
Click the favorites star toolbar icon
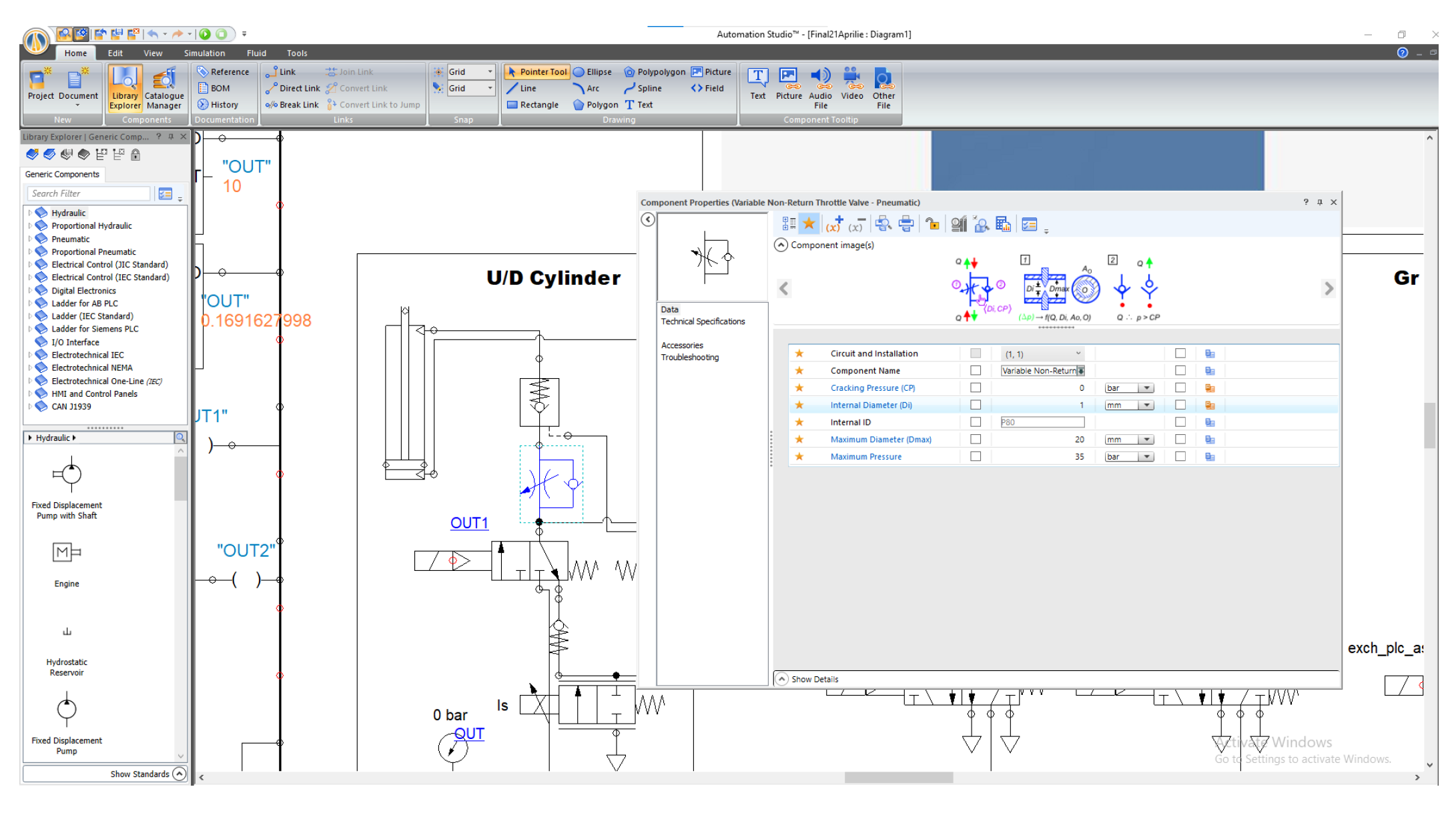pyautogui.click(x=809, y=224)
